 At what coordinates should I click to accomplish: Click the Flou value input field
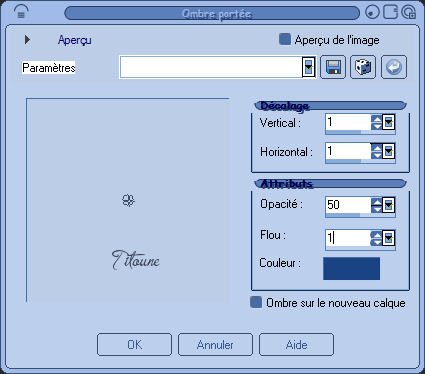348,238
